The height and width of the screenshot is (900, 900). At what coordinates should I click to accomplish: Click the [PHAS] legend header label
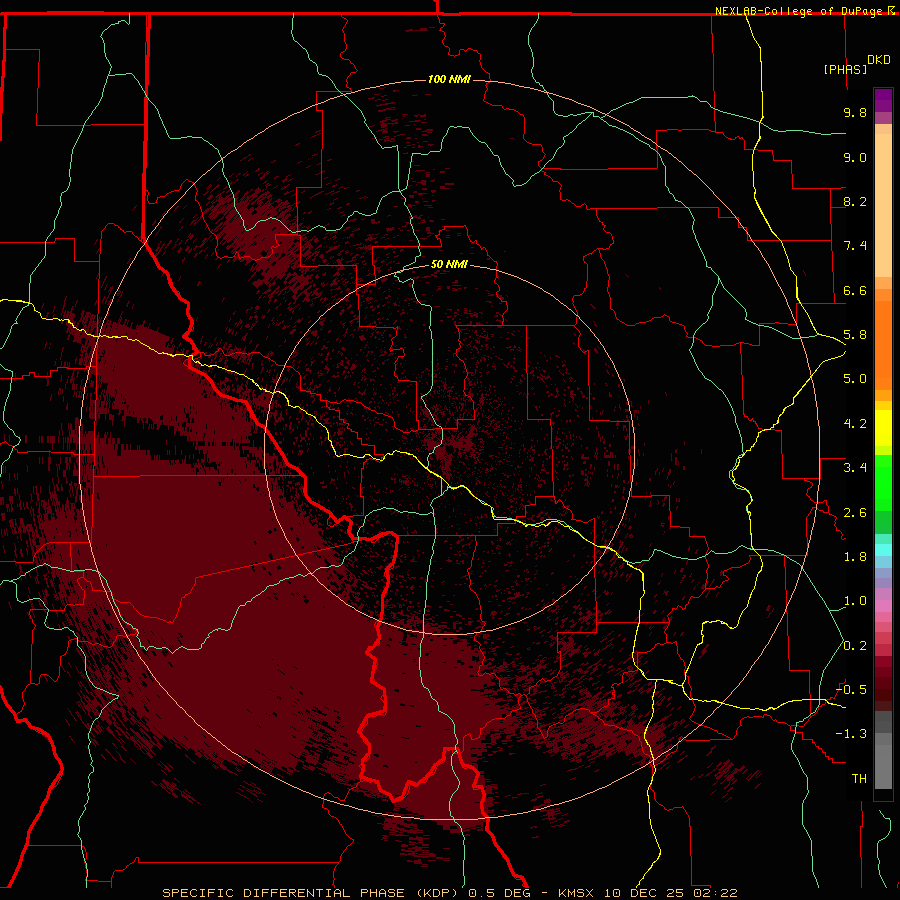click(845, 69)
